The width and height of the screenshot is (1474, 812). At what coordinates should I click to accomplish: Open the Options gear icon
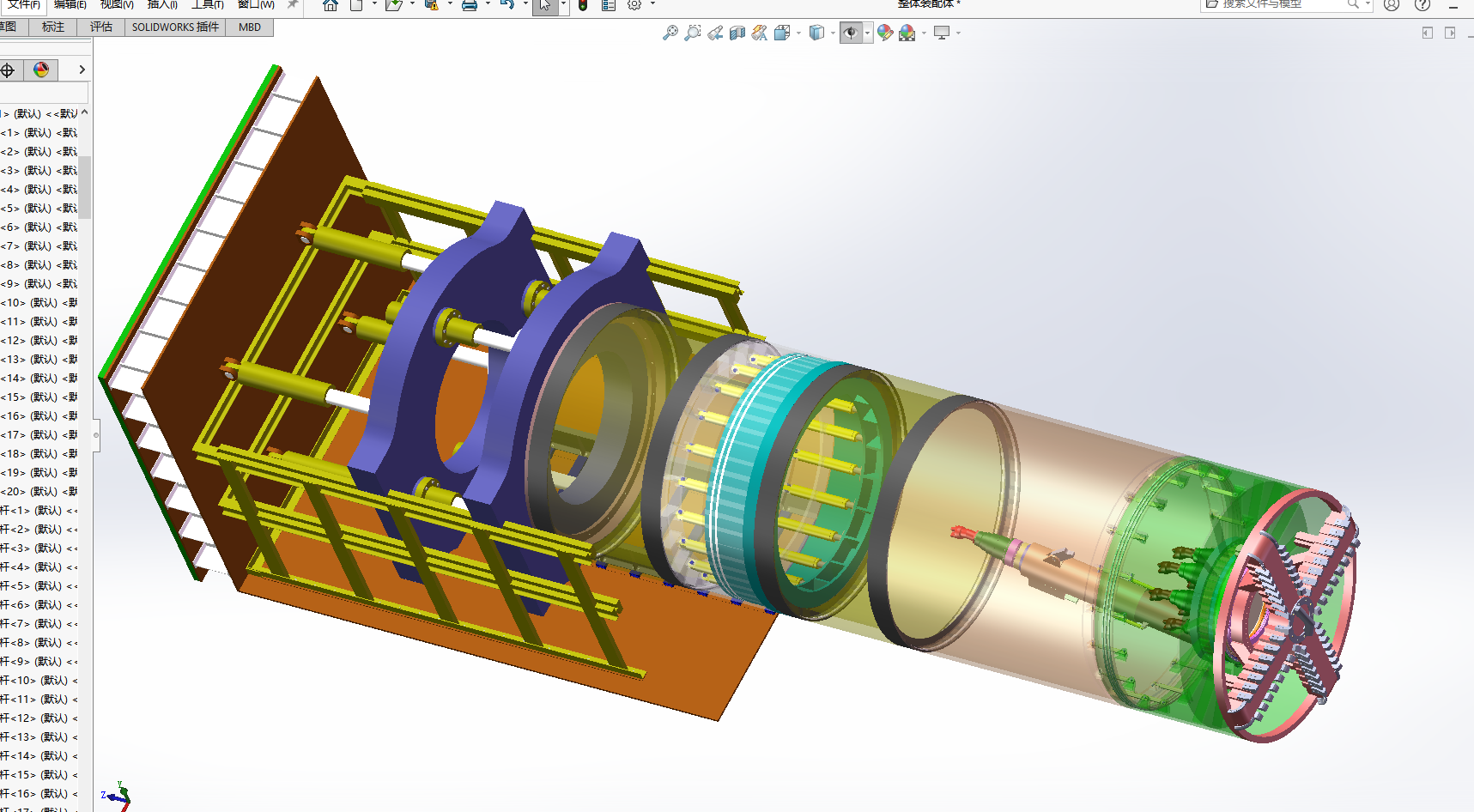point(634,5)
